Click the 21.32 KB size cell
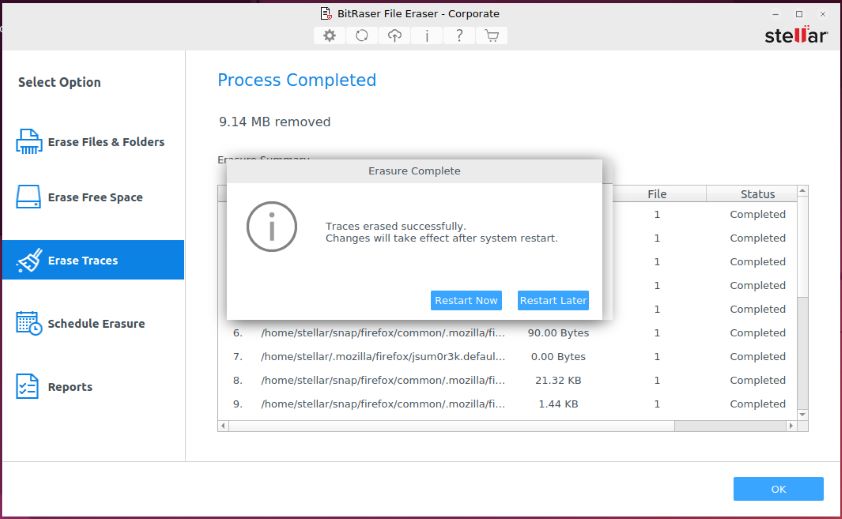 click(558, 380)
